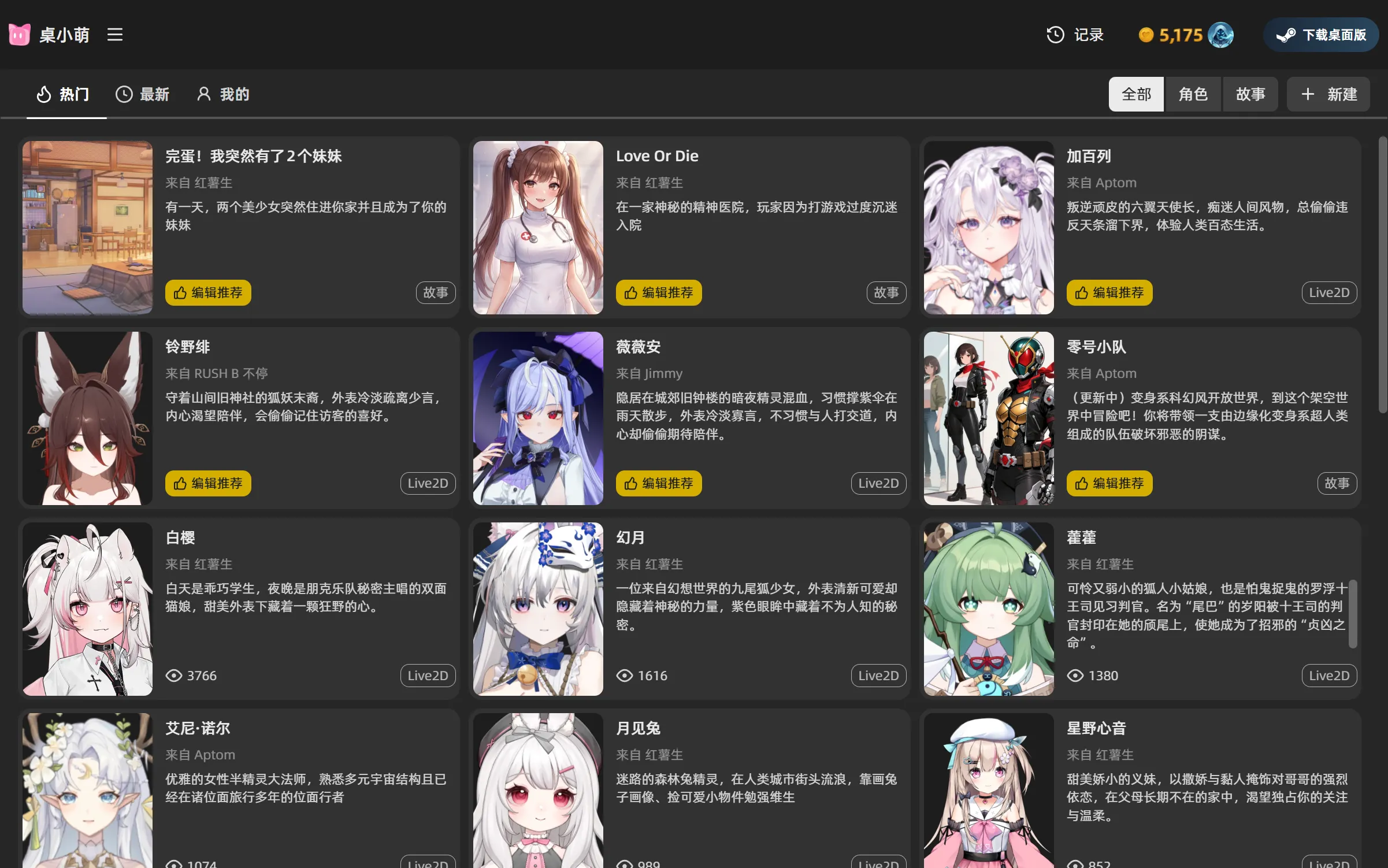1388x868 pixels.
Task: Click the eye view count icon on 白樱
Action: tap(173, 676)
